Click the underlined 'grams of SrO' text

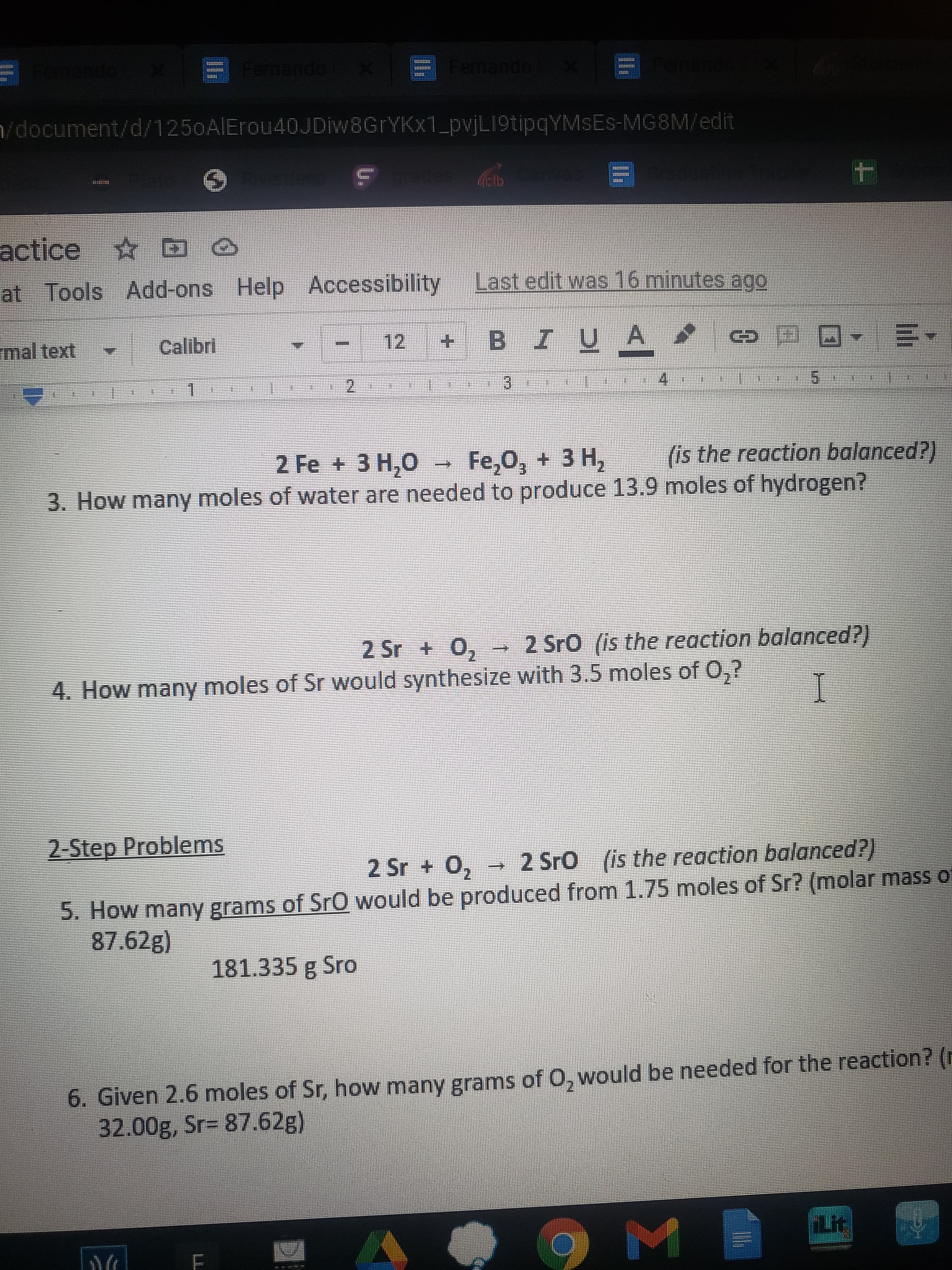[280, 904]
